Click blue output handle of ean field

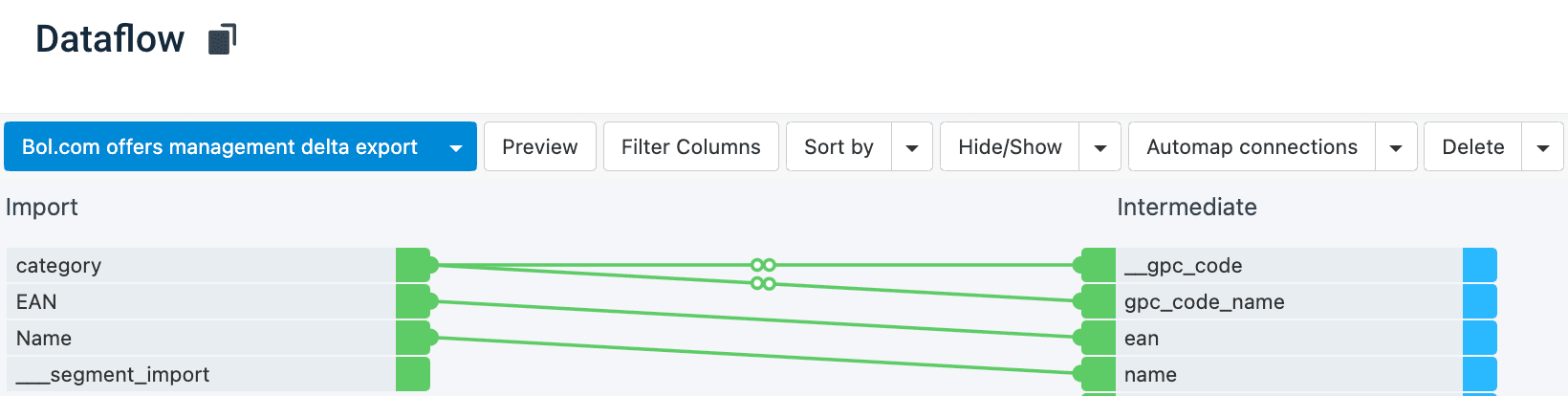pyautogui.click(x=1479, y=338)
